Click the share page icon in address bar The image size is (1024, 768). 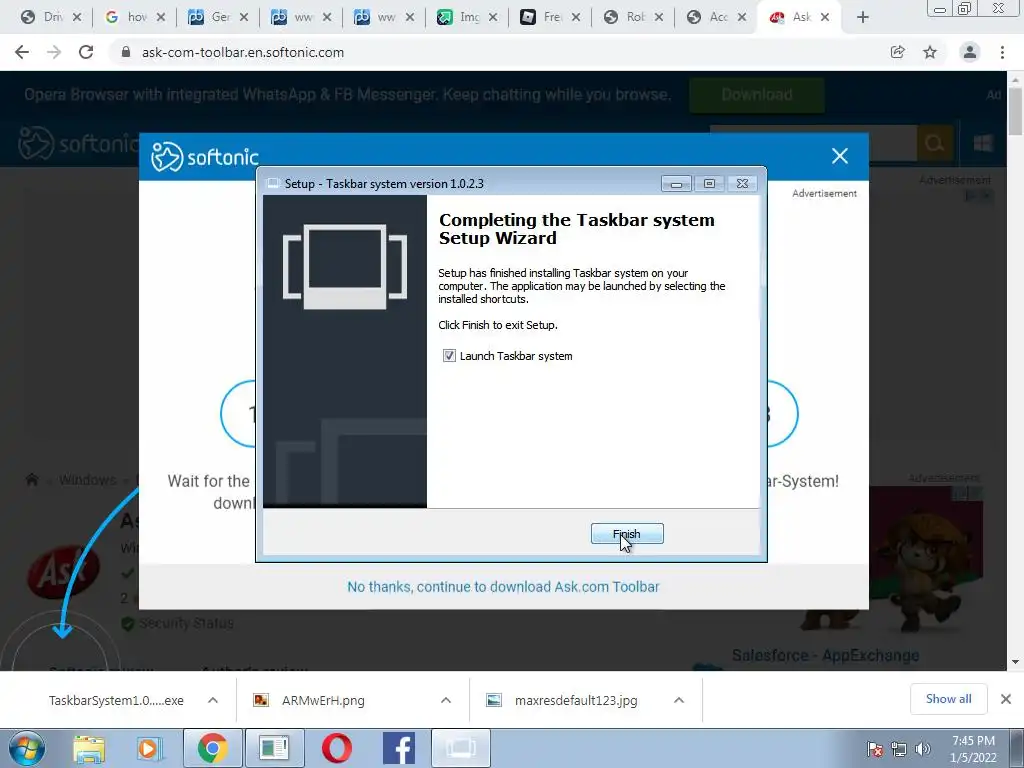pyautogui.click(x=898, y=52)
